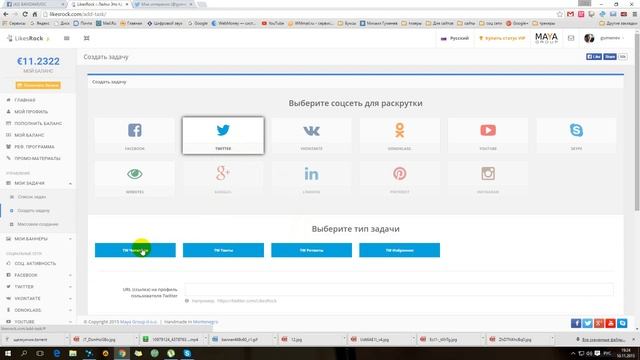Click the Facebook Share button
This screenshot has height=360, width=640.
610,57
